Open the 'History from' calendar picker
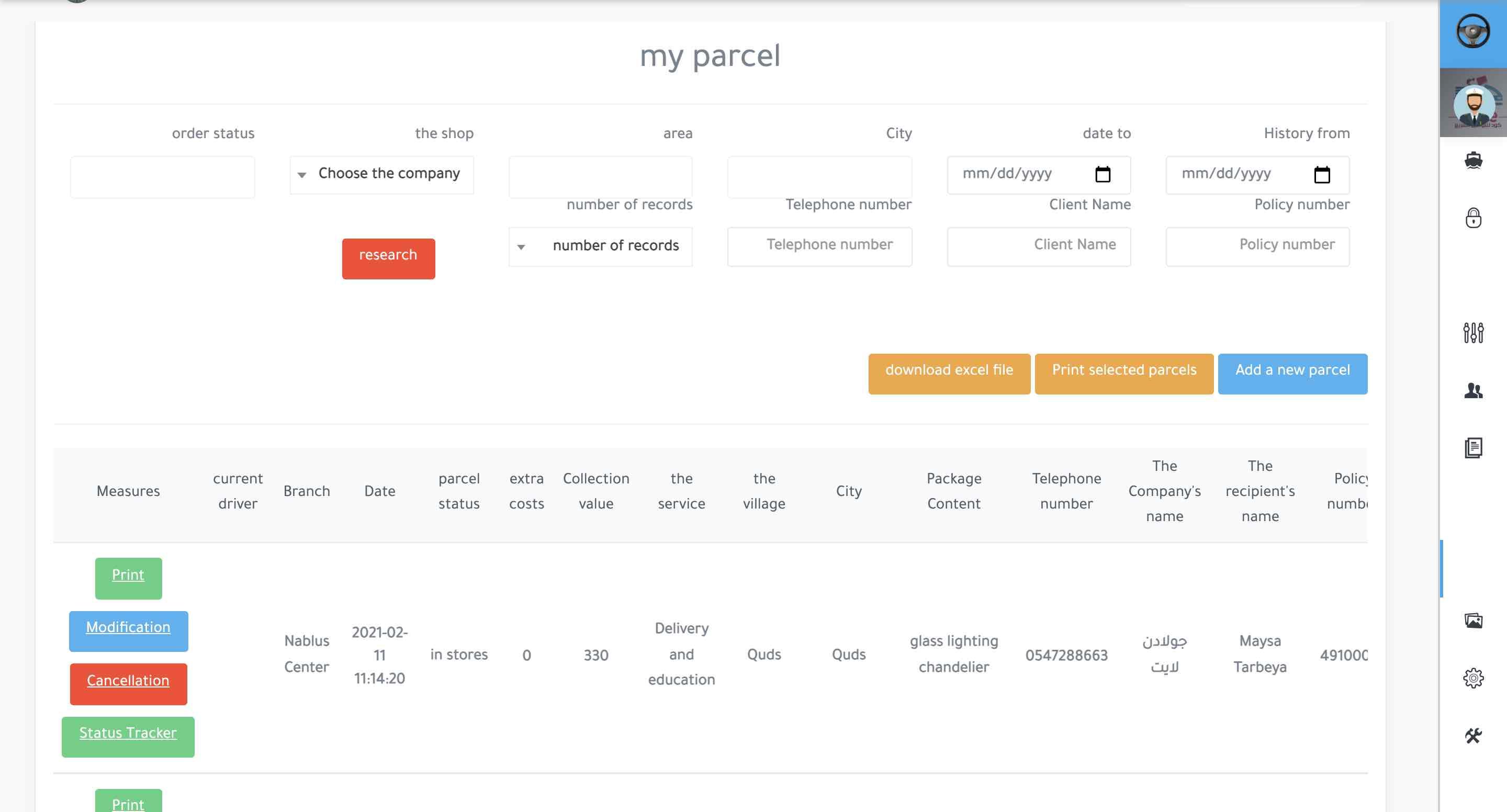This screenshot has width=1507, height=812. click(1322, 174)
